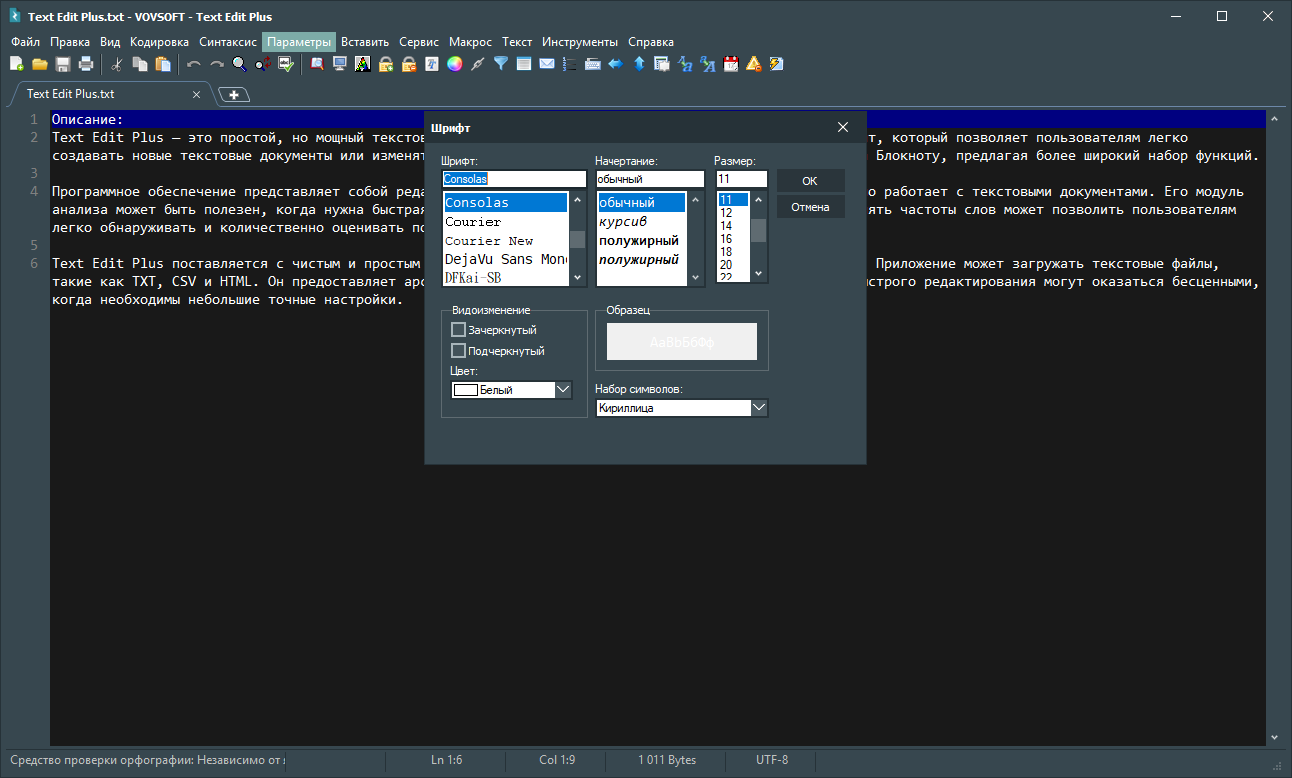Click the scissors Cut icon
This screenshot has width=1292, height=778.
[117, 64]
